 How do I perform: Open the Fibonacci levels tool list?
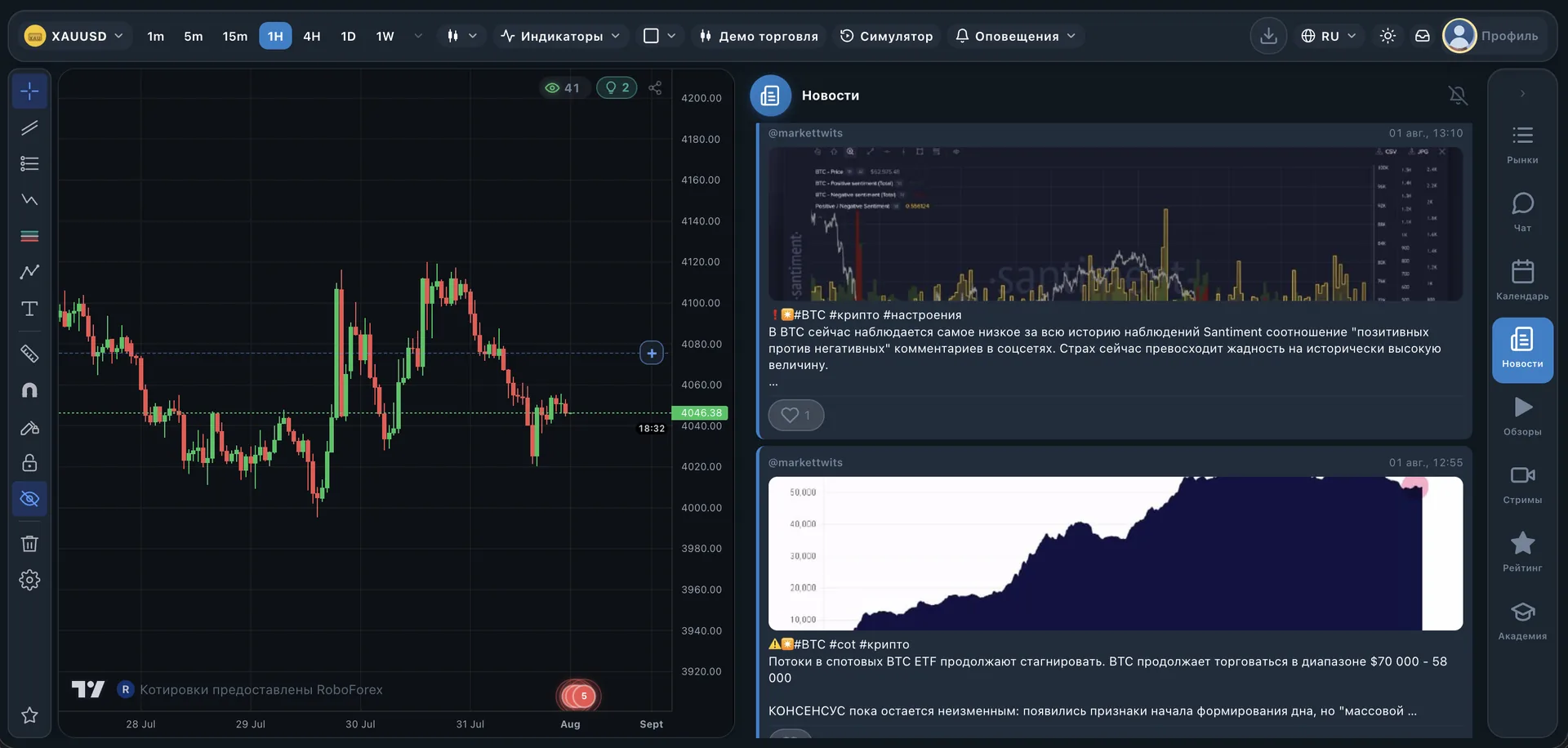click(29, 163)
